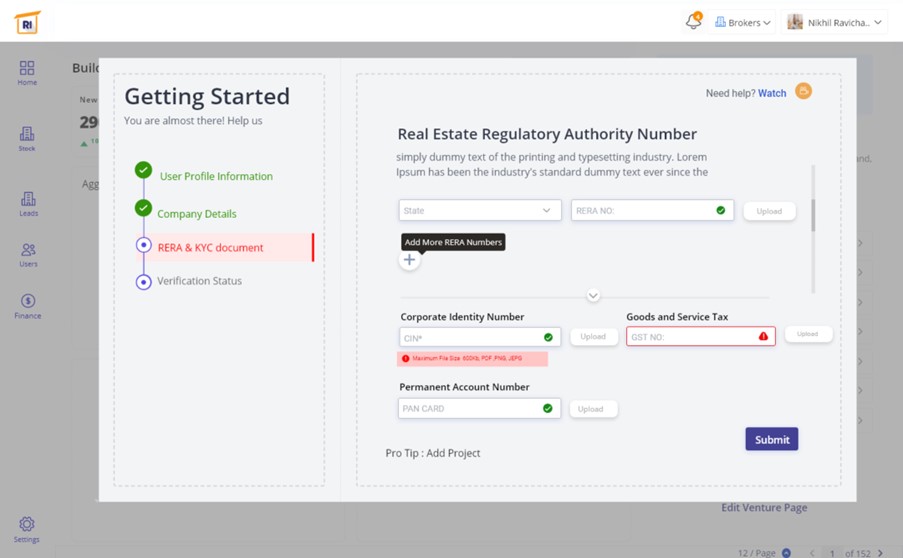
Task: Select the RERA & KYC document step
Action: click(210, 248)
